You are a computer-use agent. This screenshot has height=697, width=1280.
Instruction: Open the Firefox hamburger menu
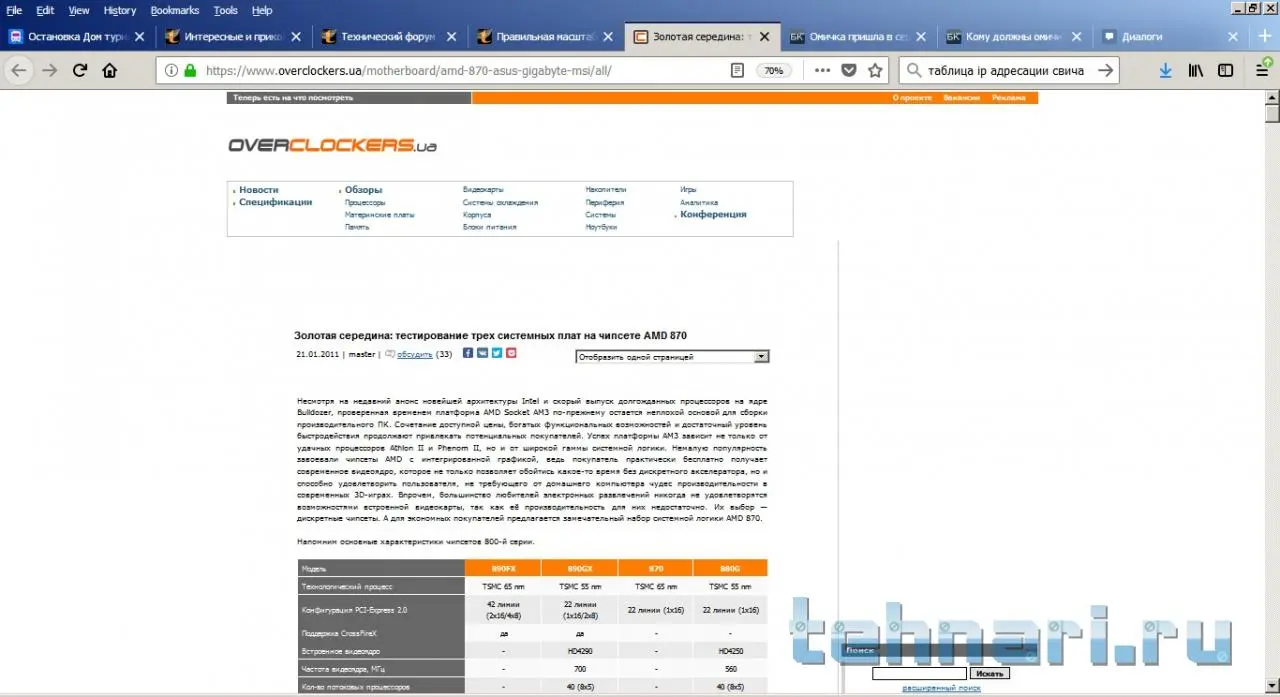[1261, 71]
